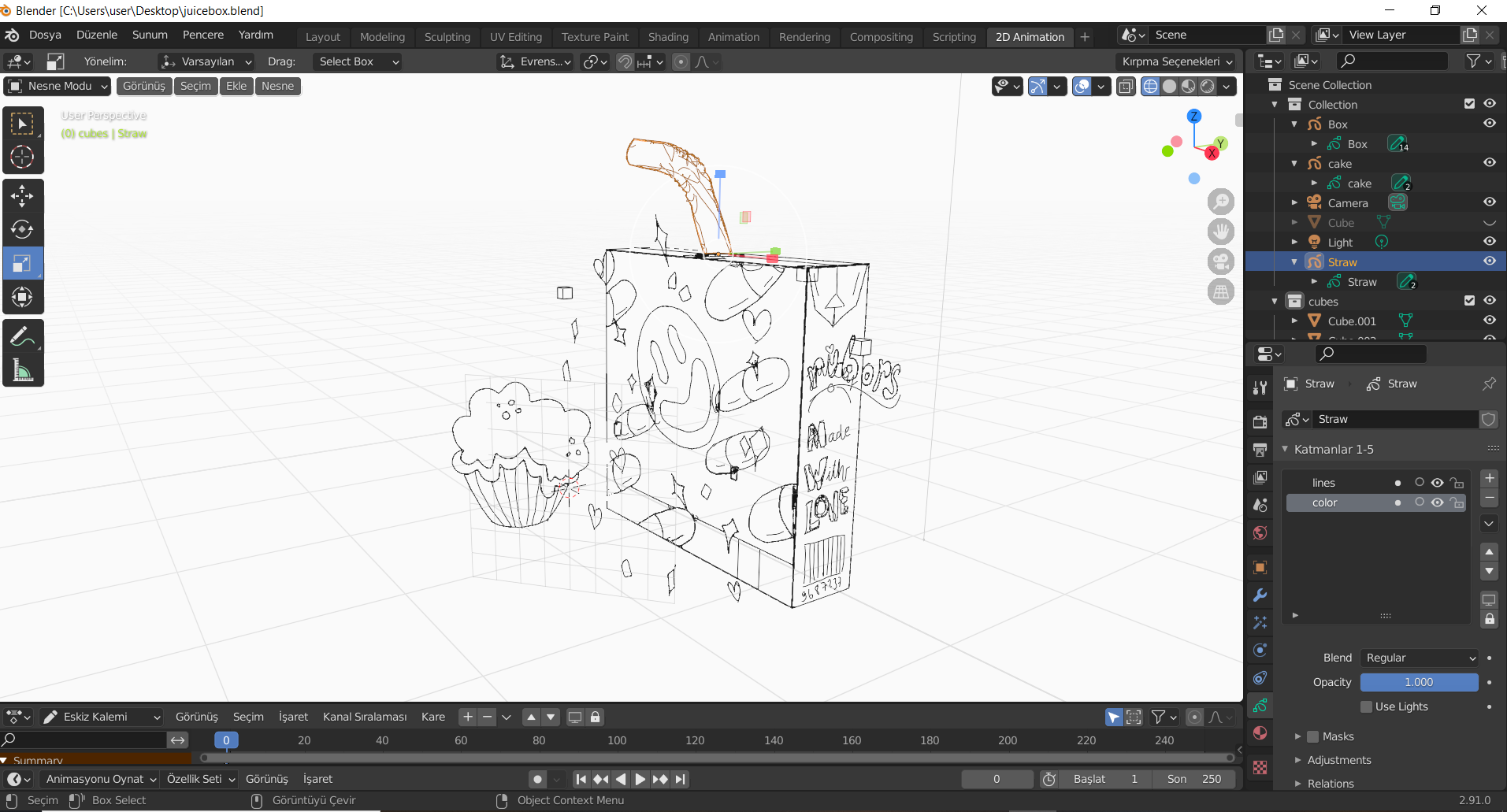Activate the Rotate tool
Viewport: 1507px width, 812px height.
pos(22,229)
